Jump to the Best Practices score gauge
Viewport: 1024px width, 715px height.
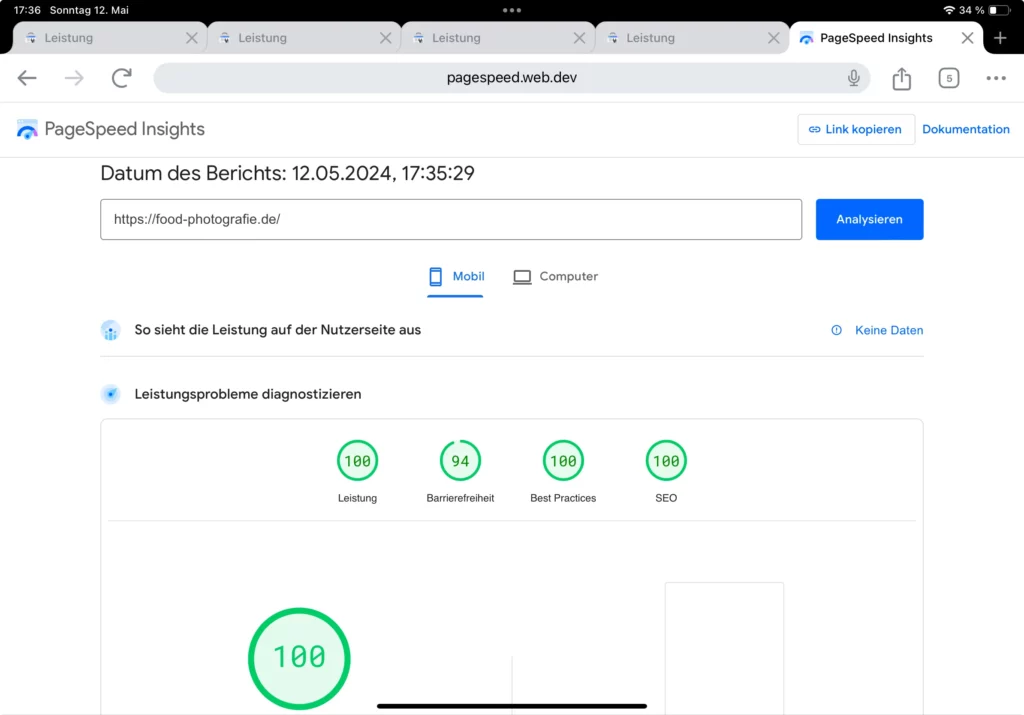[563, 461]
